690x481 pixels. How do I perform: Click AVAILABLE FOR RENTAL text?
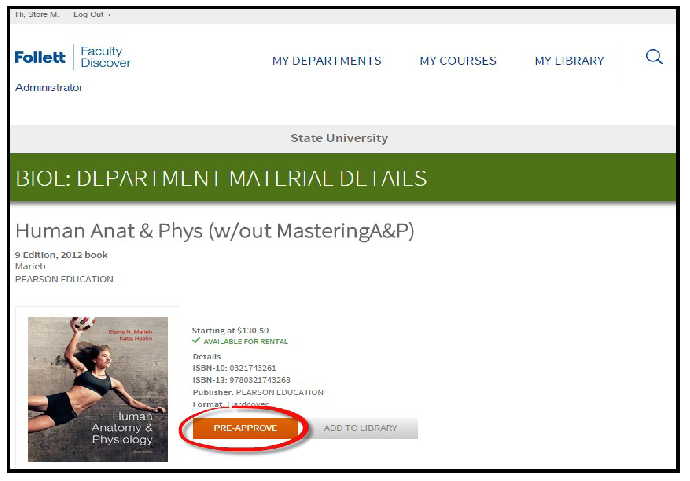[x=246, y=341]
